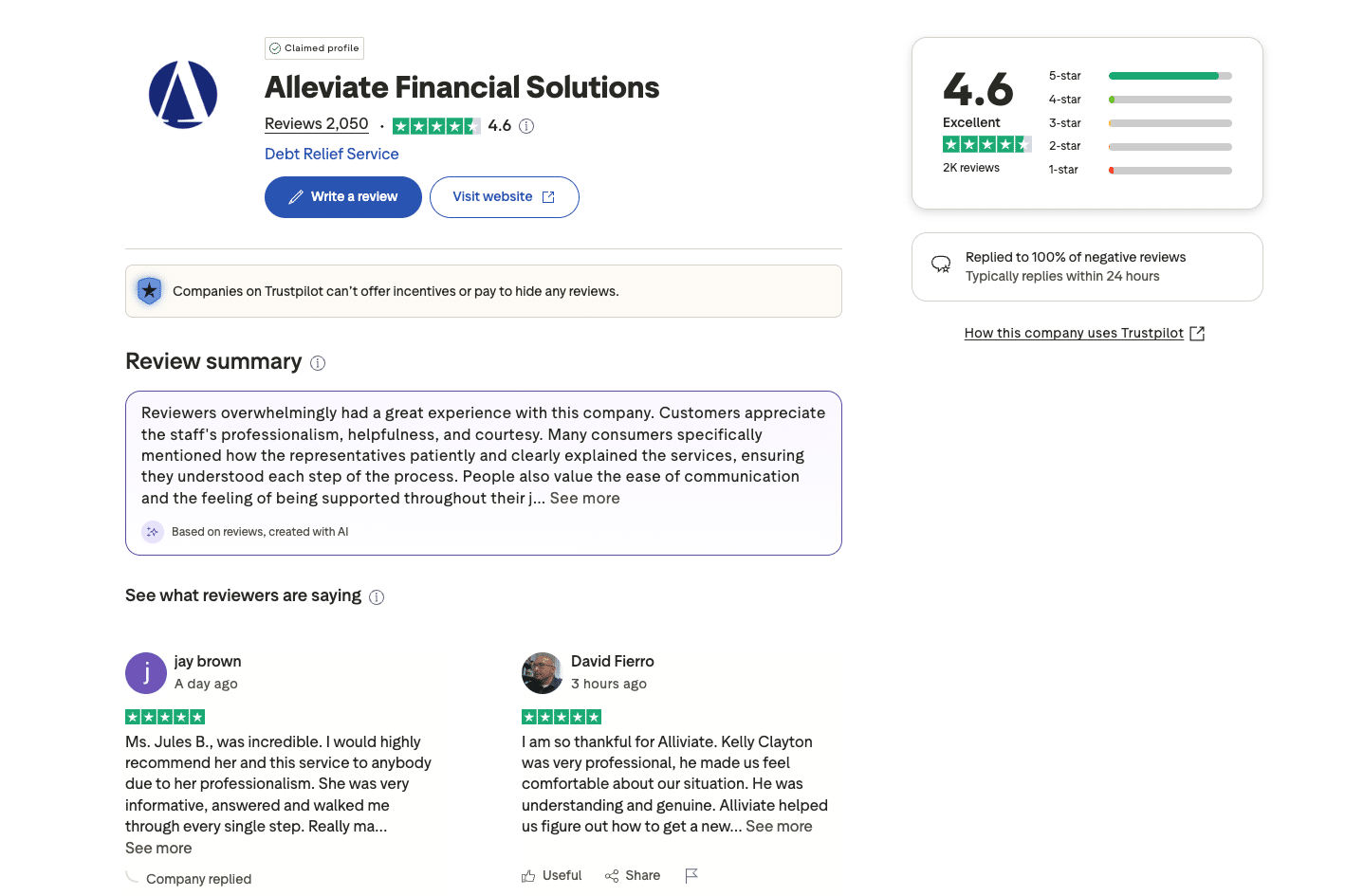Click the info icon beside the 4.6 rating

pos(526,125)
